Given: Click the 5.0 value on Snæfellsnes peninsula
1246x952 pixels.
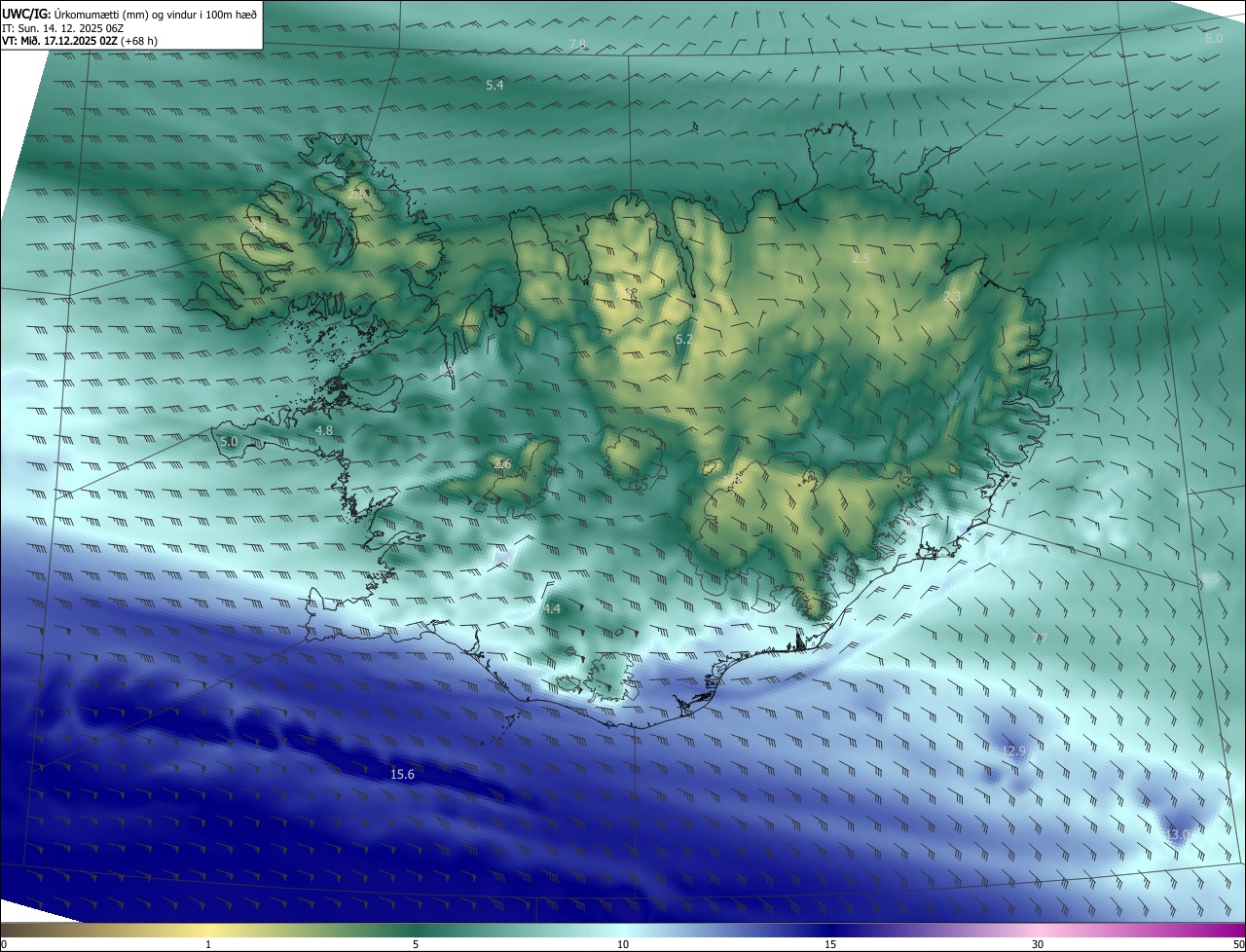Looking at the screenshot, I should click(229, 441).
